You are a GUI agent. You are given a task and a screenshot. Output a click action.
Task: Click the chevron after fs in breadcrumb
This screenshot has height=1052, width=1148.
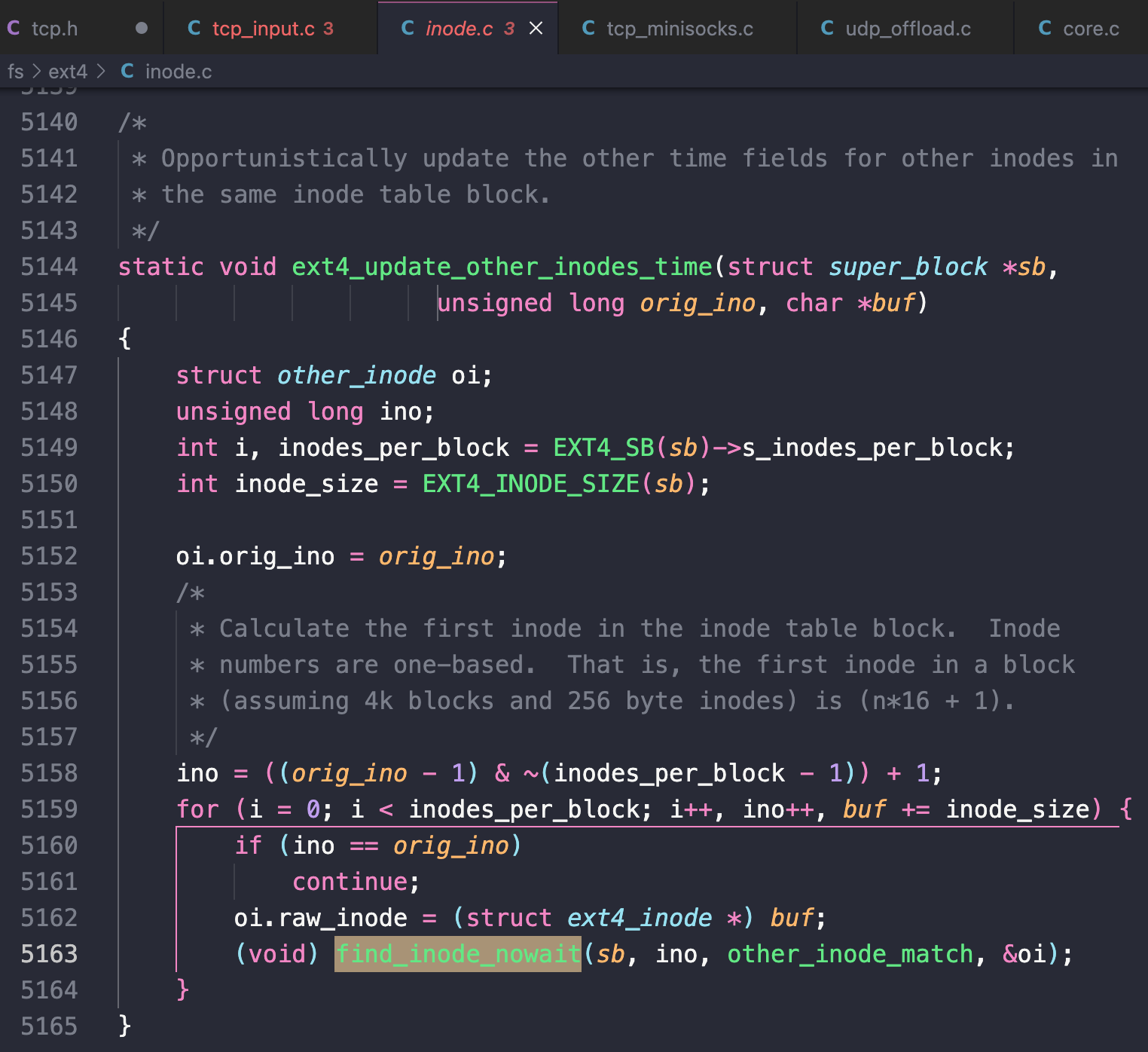click(x=36, y=72)
